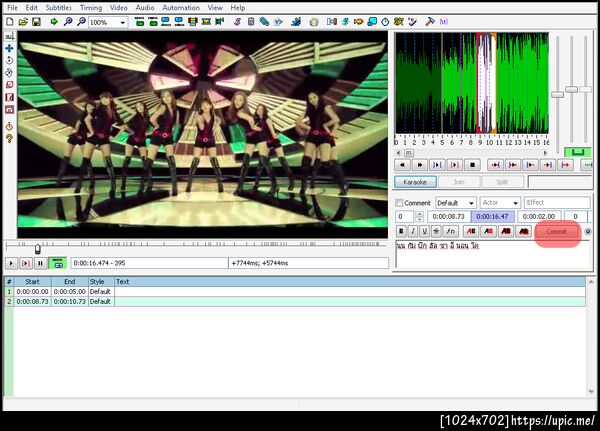
Task: Select the standard crosshair video tool
Action: tap(9, 36)
